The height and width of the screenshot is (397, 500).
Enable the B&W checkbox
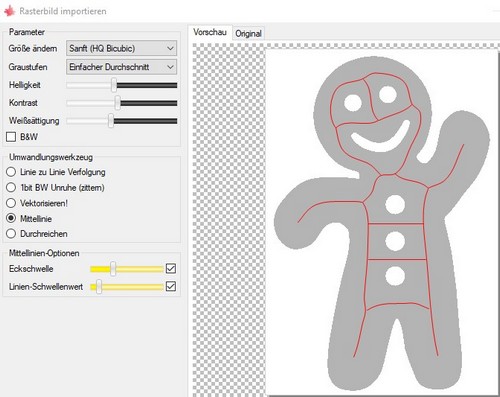[11, 137]
